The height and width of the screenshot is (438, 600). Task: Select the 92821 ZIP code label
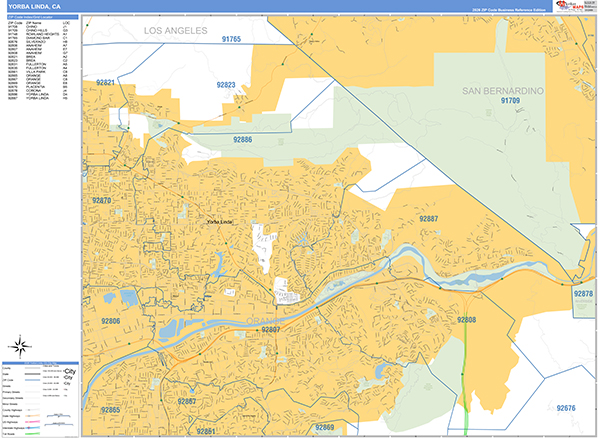click(105, 82)
